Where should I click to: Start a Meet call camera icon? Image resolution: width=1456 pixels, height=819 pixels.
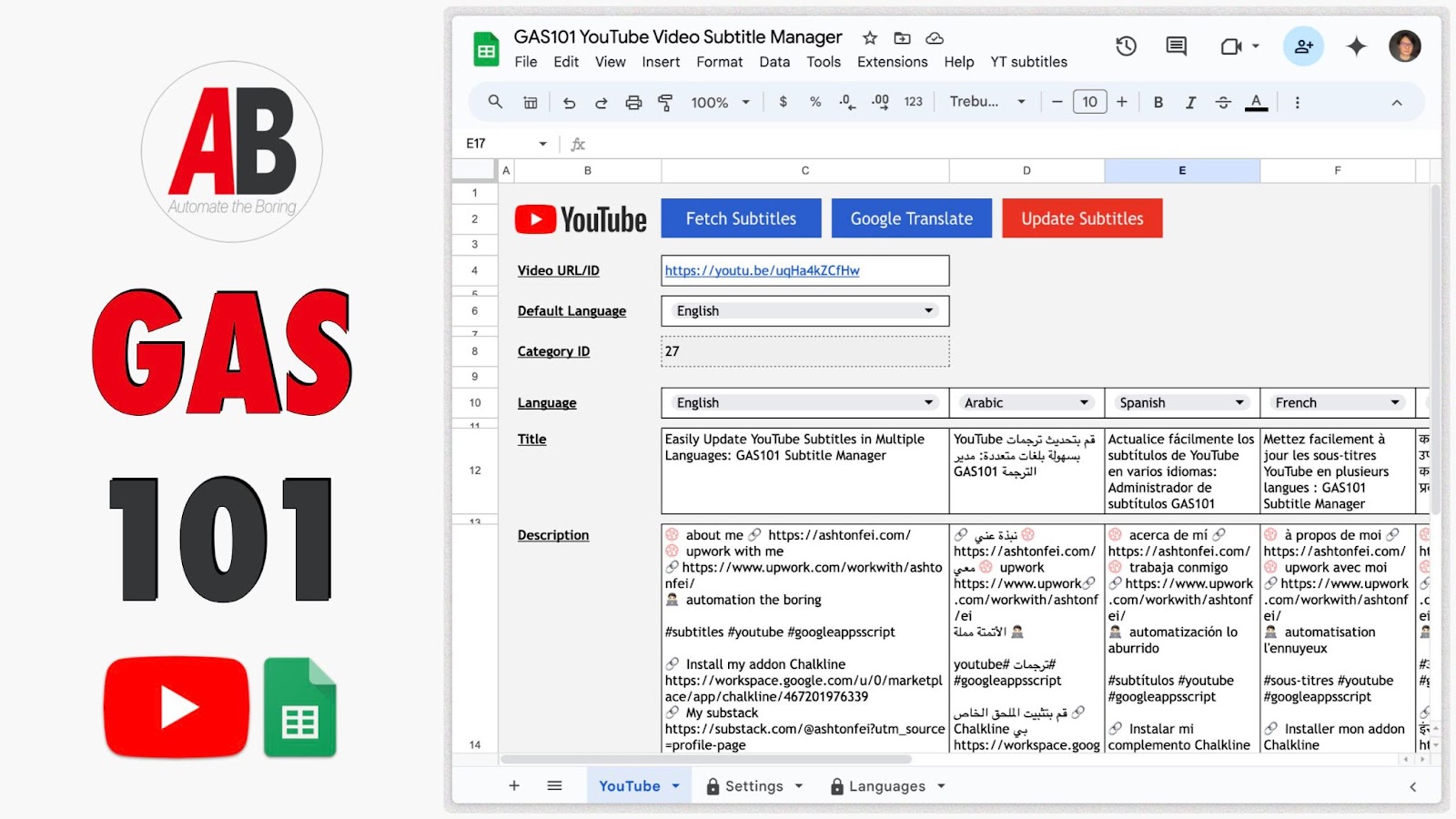point(1231,45)
